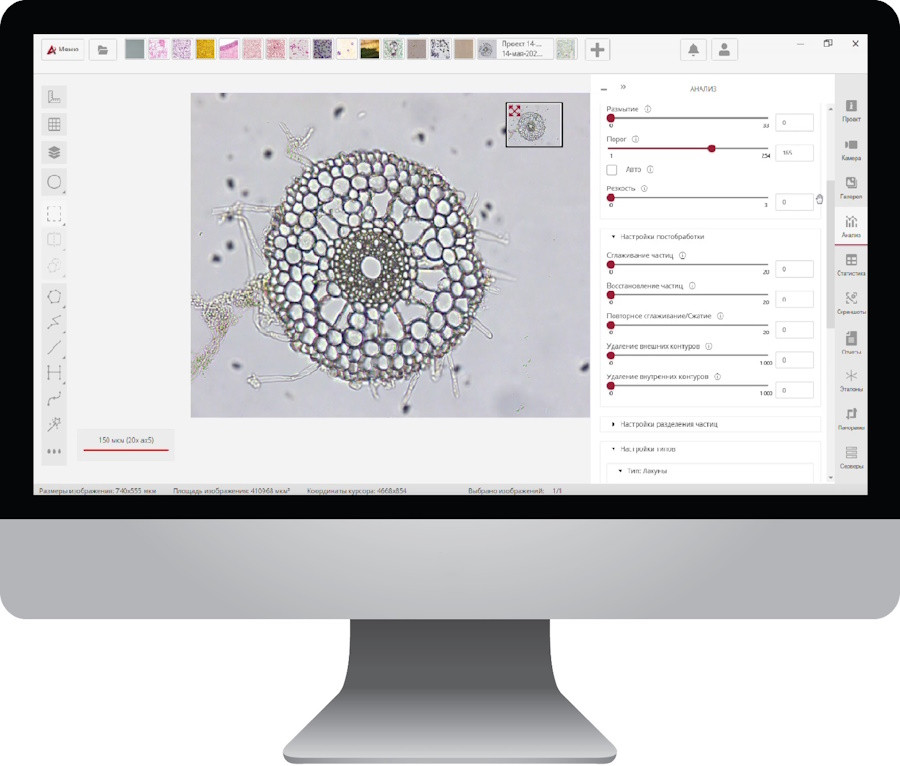
Task: Collapse the Настройки типов section
Action: pyautogui.click(x=614, y=449)
